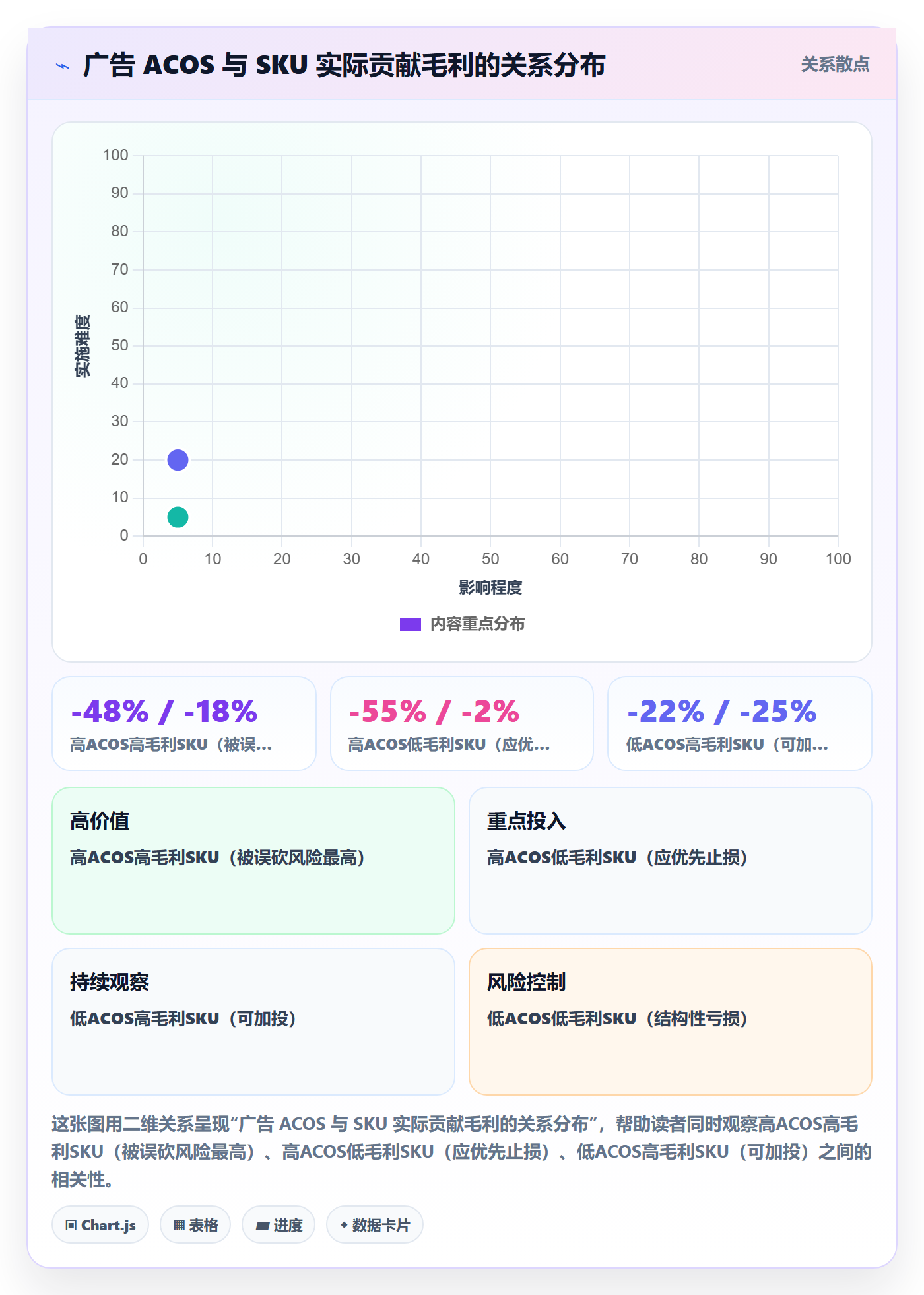This screenshot has height=1295, width=924.
Task: Click the purple legend swatch for 内容重点分布
Action: 410,624
